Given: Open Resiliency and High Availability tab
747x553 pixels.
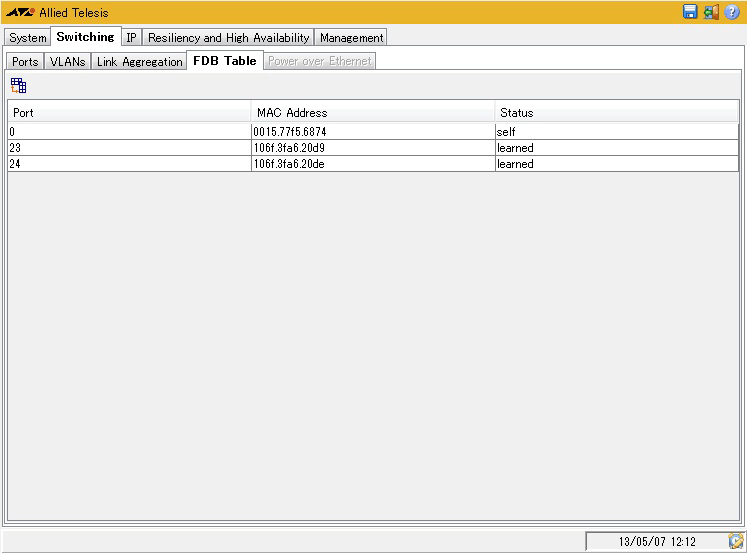Looking at the screenshot, I should tap(228, 37).
